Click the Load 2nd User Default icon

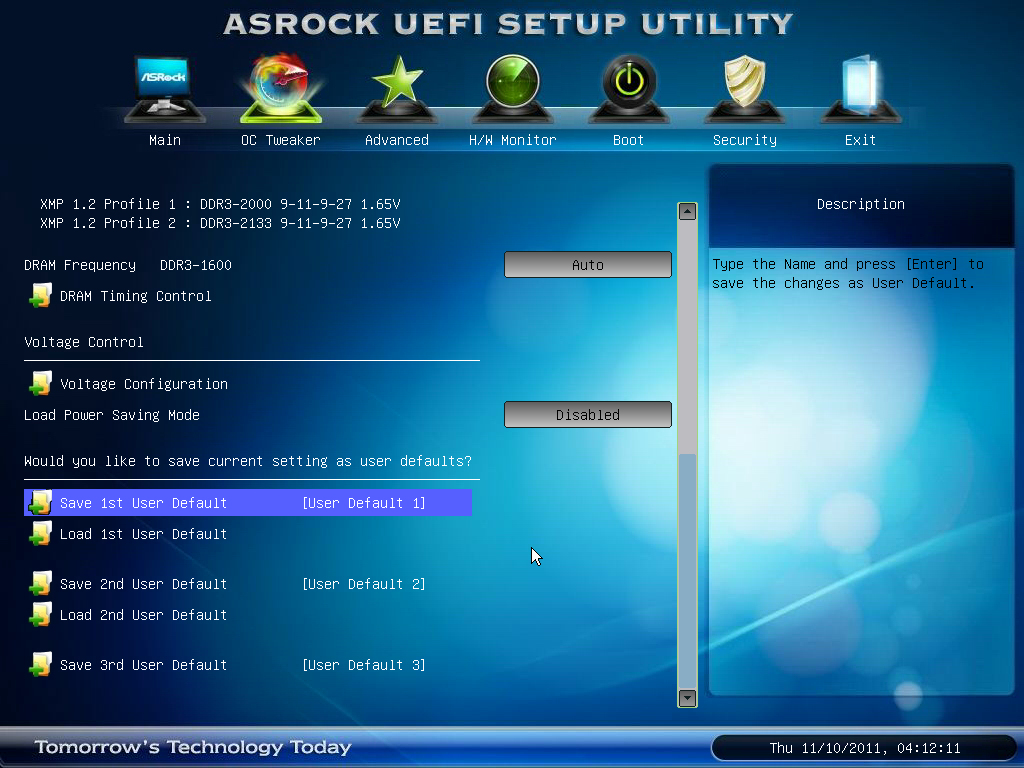40,615
